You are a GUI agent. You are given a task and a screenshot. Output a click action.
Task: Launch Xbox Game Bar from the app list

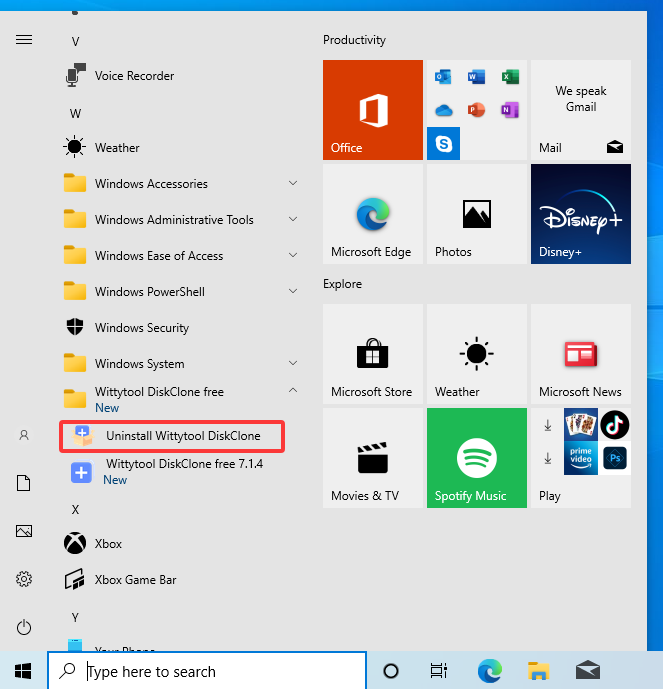[x=180, y=580]
